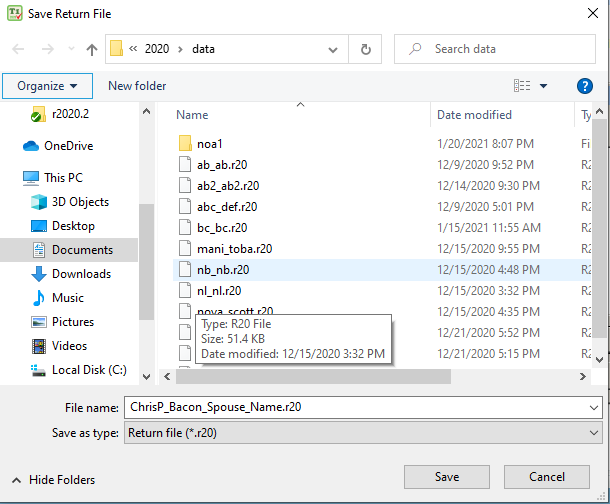Click New folder in the toolbar
610x504 pixels.
(137, 86)
